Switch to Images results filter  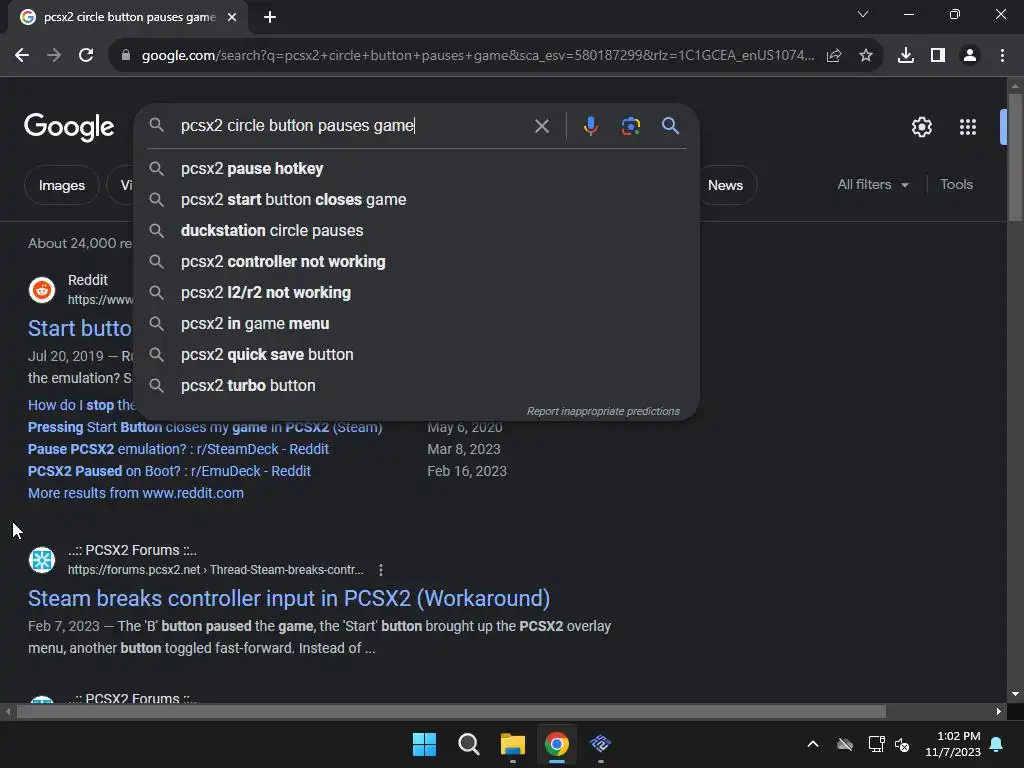coord(61,185)
